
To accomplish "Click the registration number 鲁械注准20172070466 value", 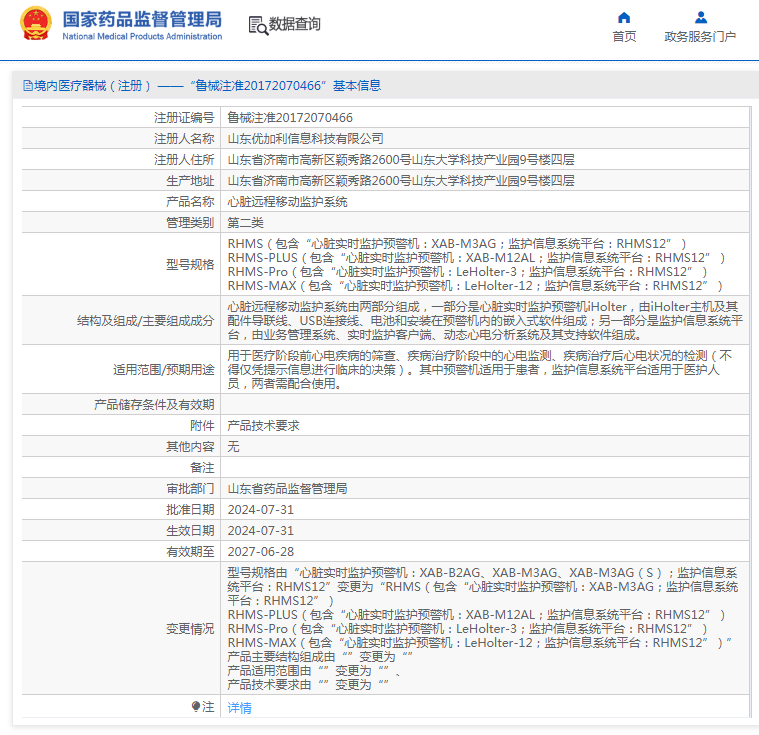I will tap(290, 118).
